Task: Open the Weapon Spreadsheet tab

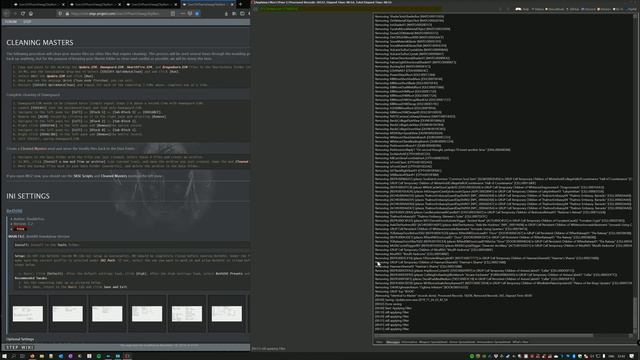Action: pos(433,342)
